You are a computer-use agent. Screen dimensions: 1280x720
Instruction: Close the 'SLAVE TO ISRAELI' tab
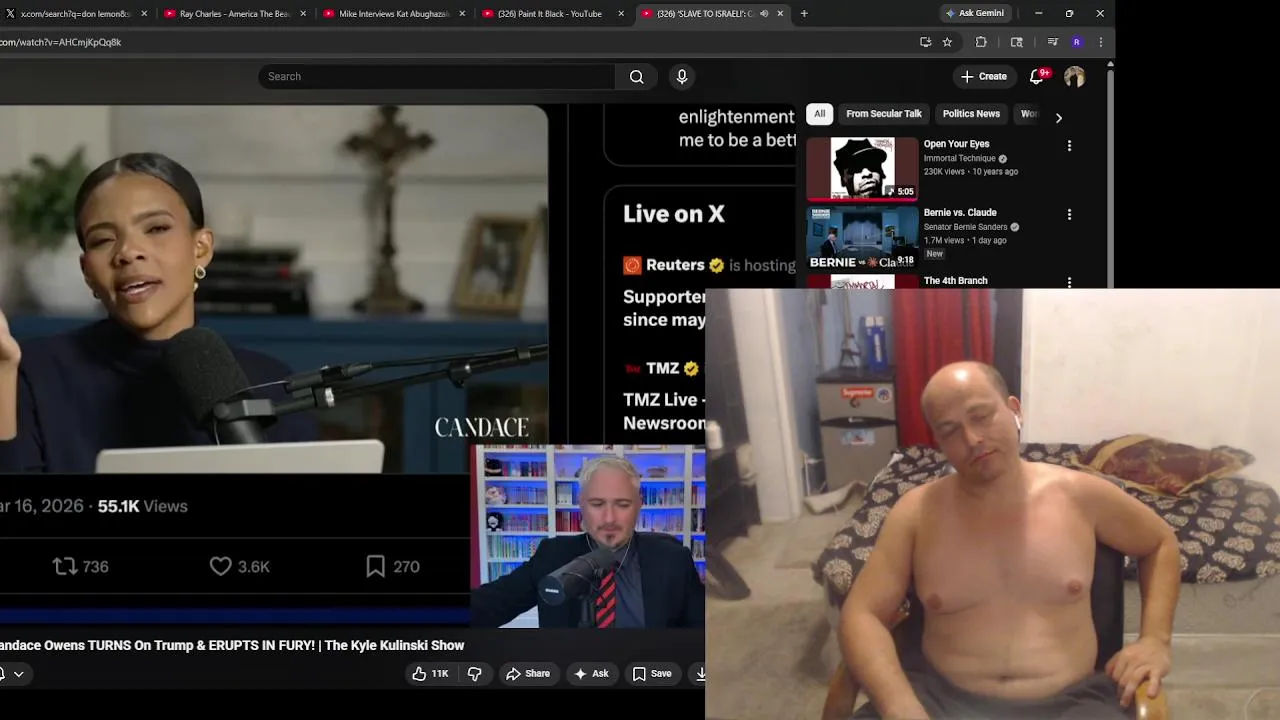(780, 14)
